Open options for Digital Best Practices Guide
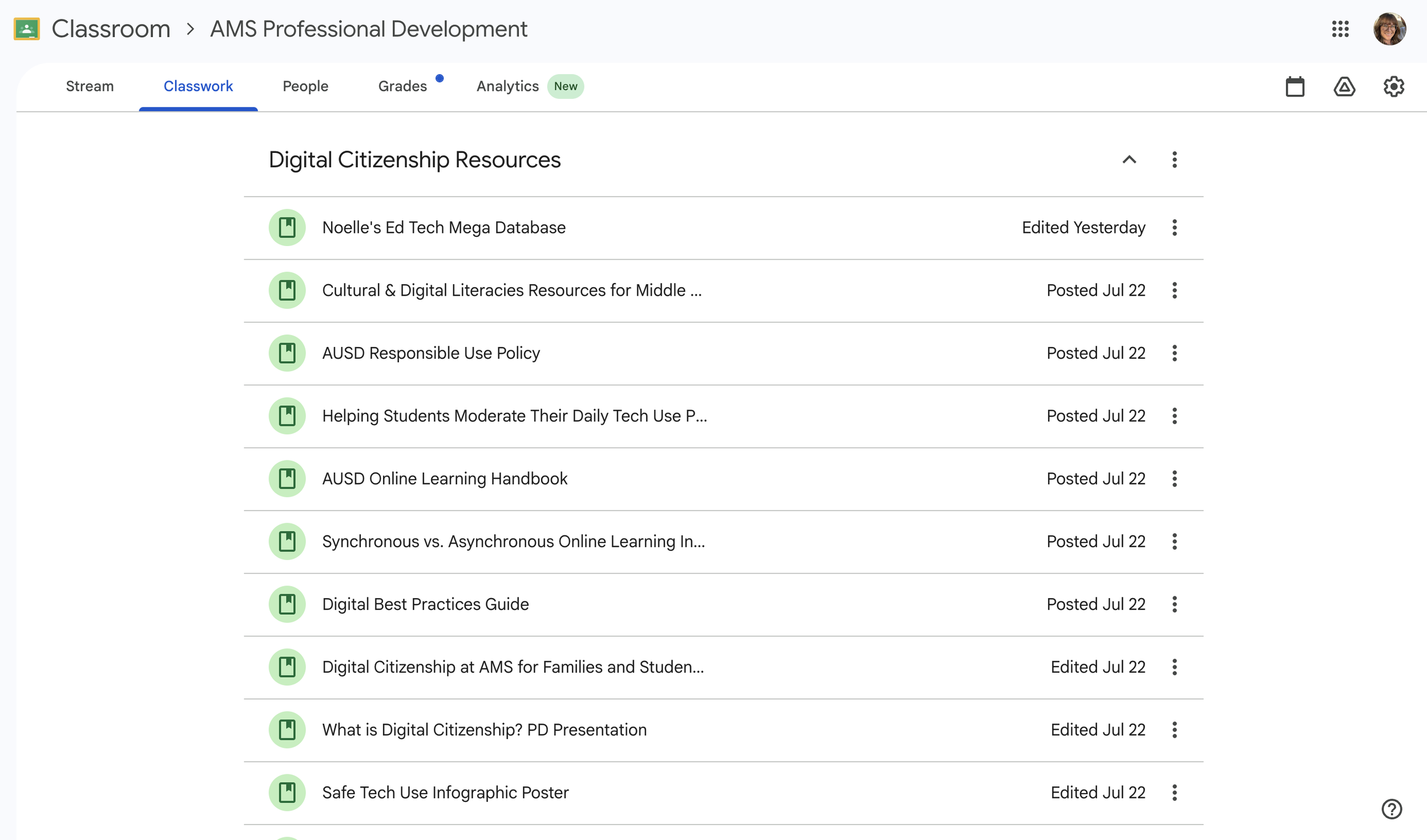Image resolution: width=1427 pixels, height=840 pixels. pos(1174,604)
